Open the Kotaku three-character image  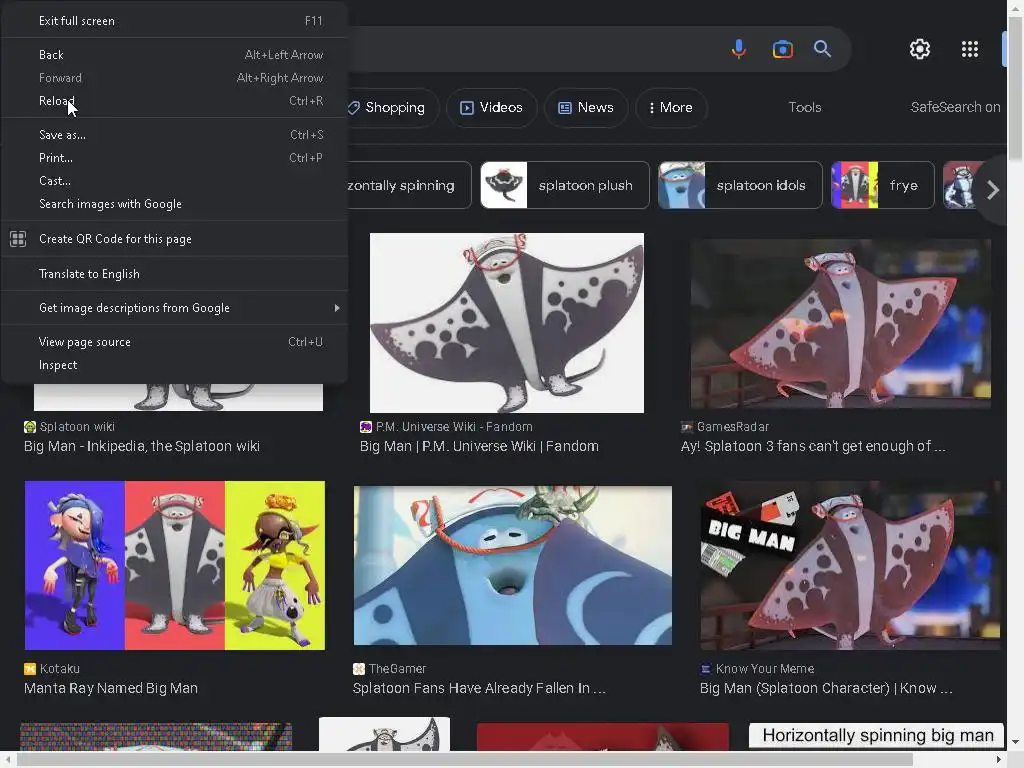click(x=174, y=566)
